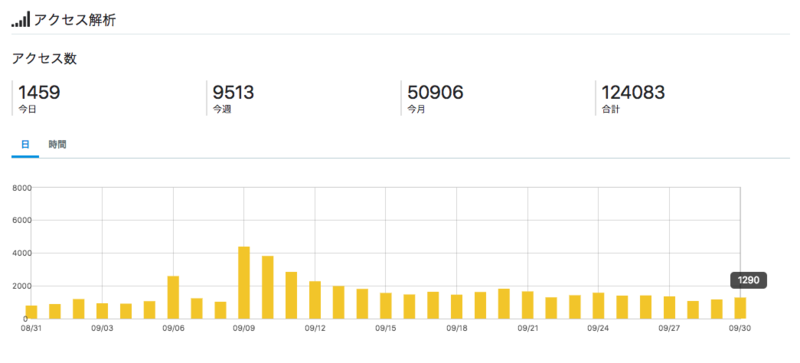The image size is (800, 363).
Task: Click this week's count 9513
Action: 234,92
